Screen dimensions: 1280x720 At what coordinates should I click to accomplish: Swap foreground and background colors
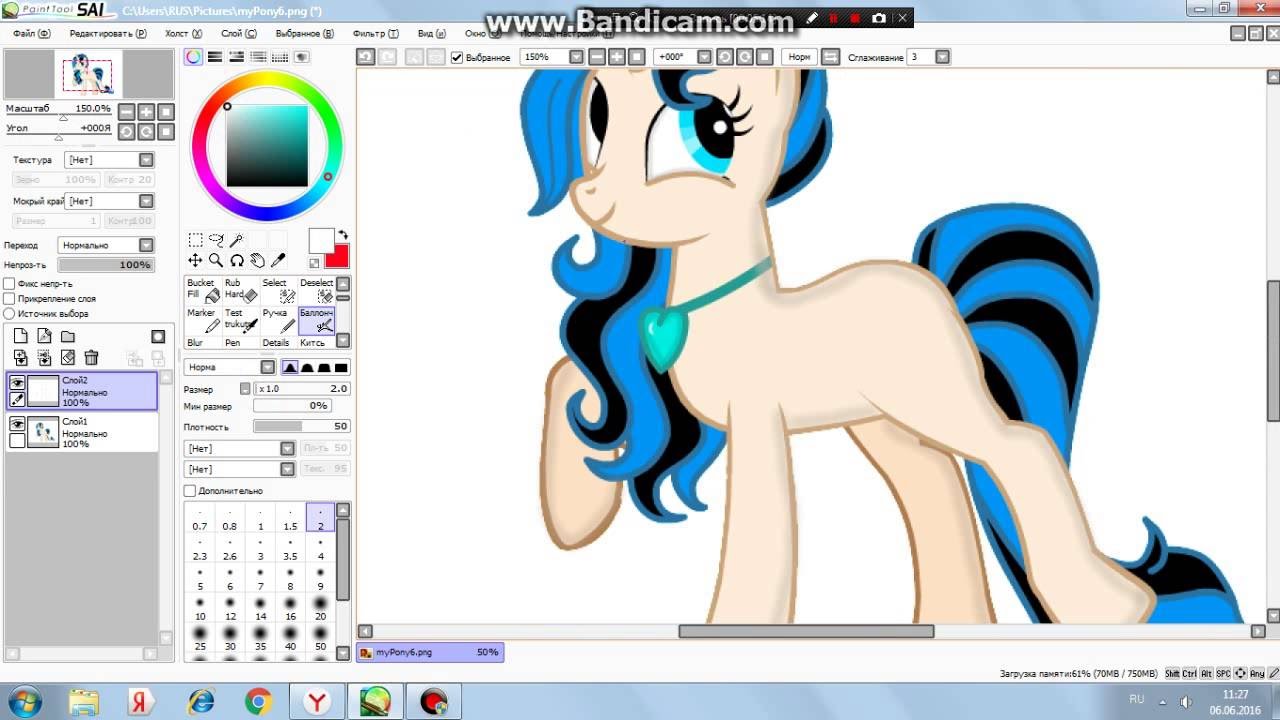343,235
